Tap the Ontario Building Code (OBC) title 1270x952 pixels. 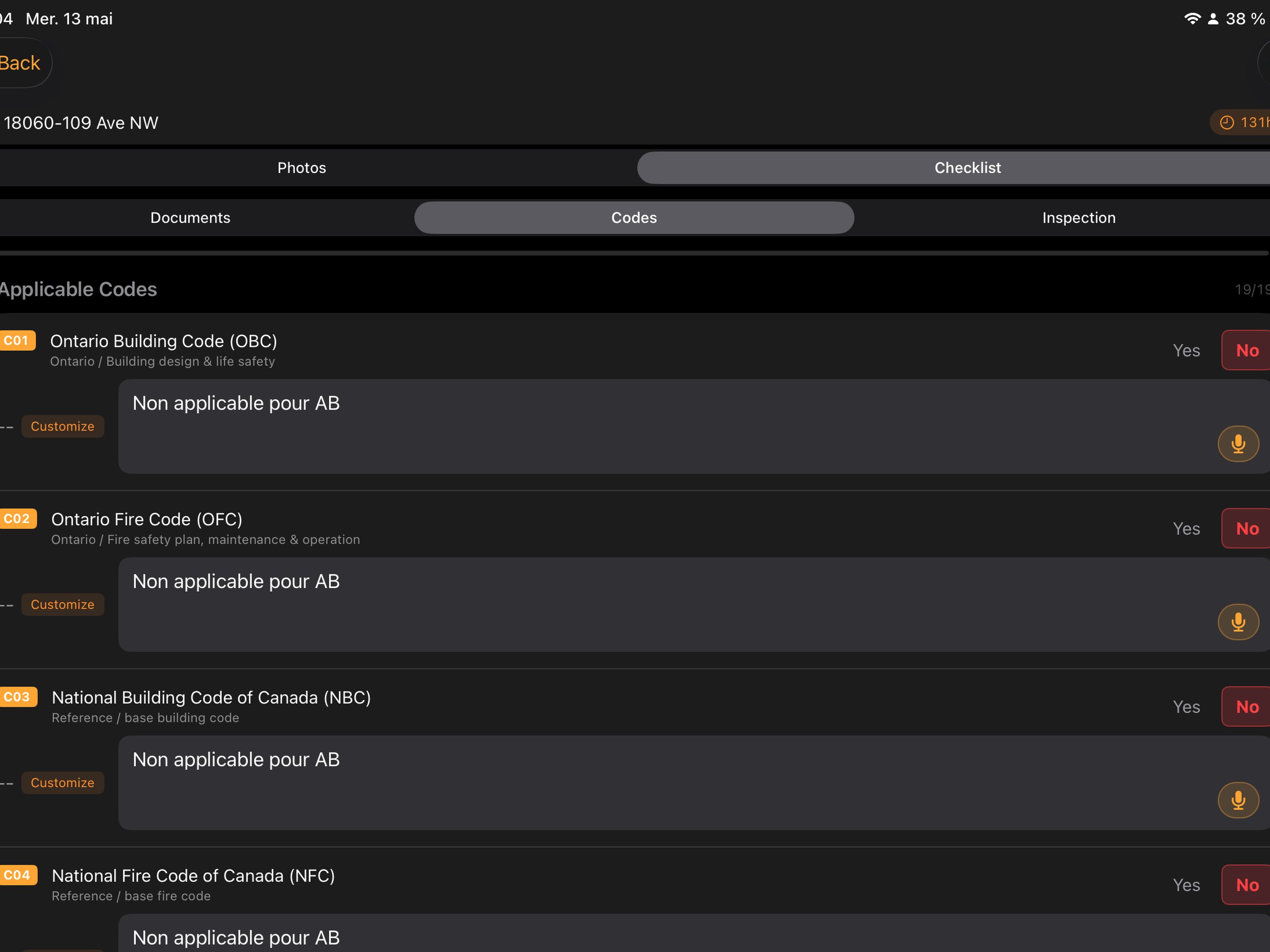point(164,341)
